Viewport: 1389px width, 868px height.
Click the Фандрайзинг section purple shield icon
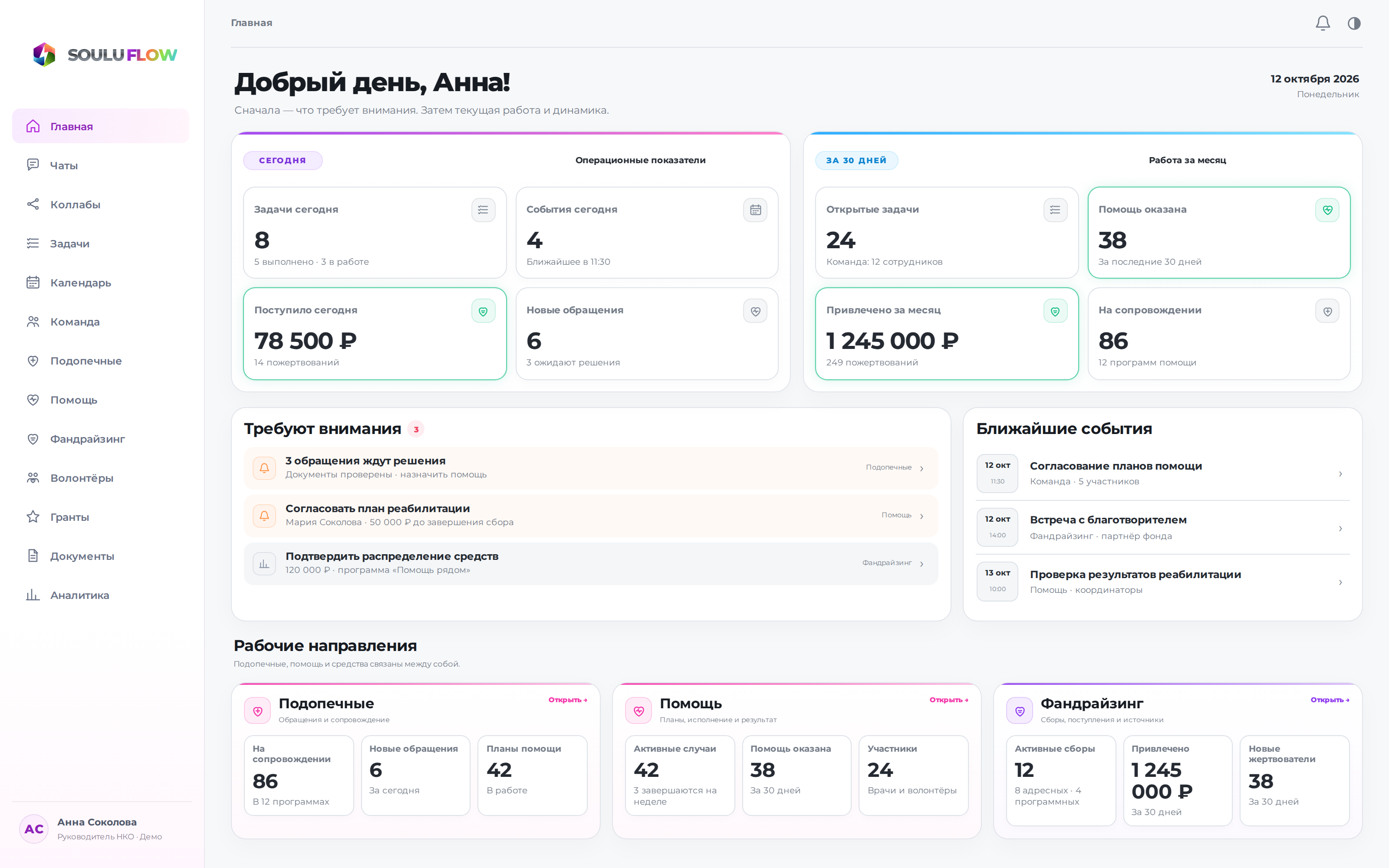(x=1020, y=711)
